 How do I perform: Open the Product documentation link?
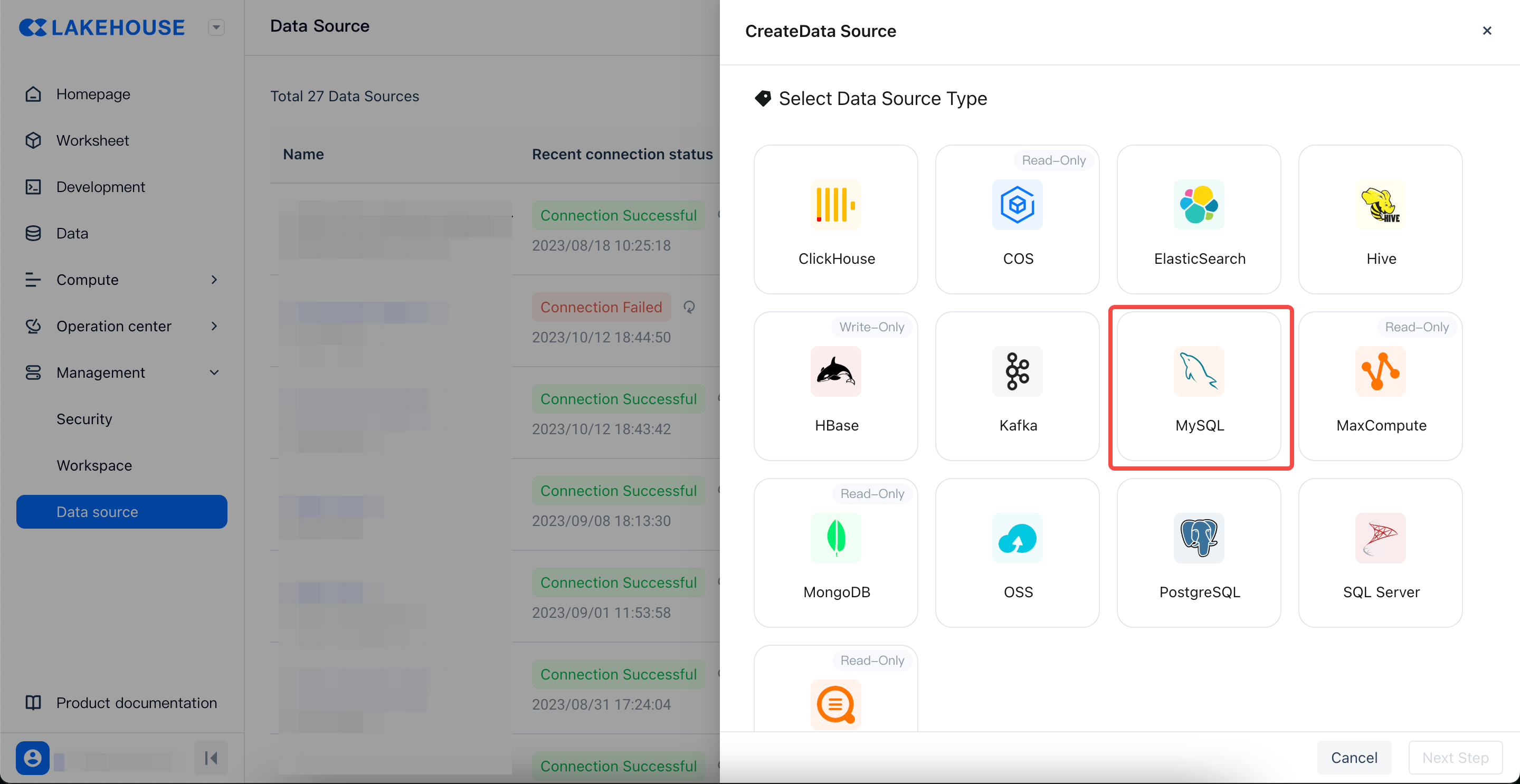pos(136,703)
